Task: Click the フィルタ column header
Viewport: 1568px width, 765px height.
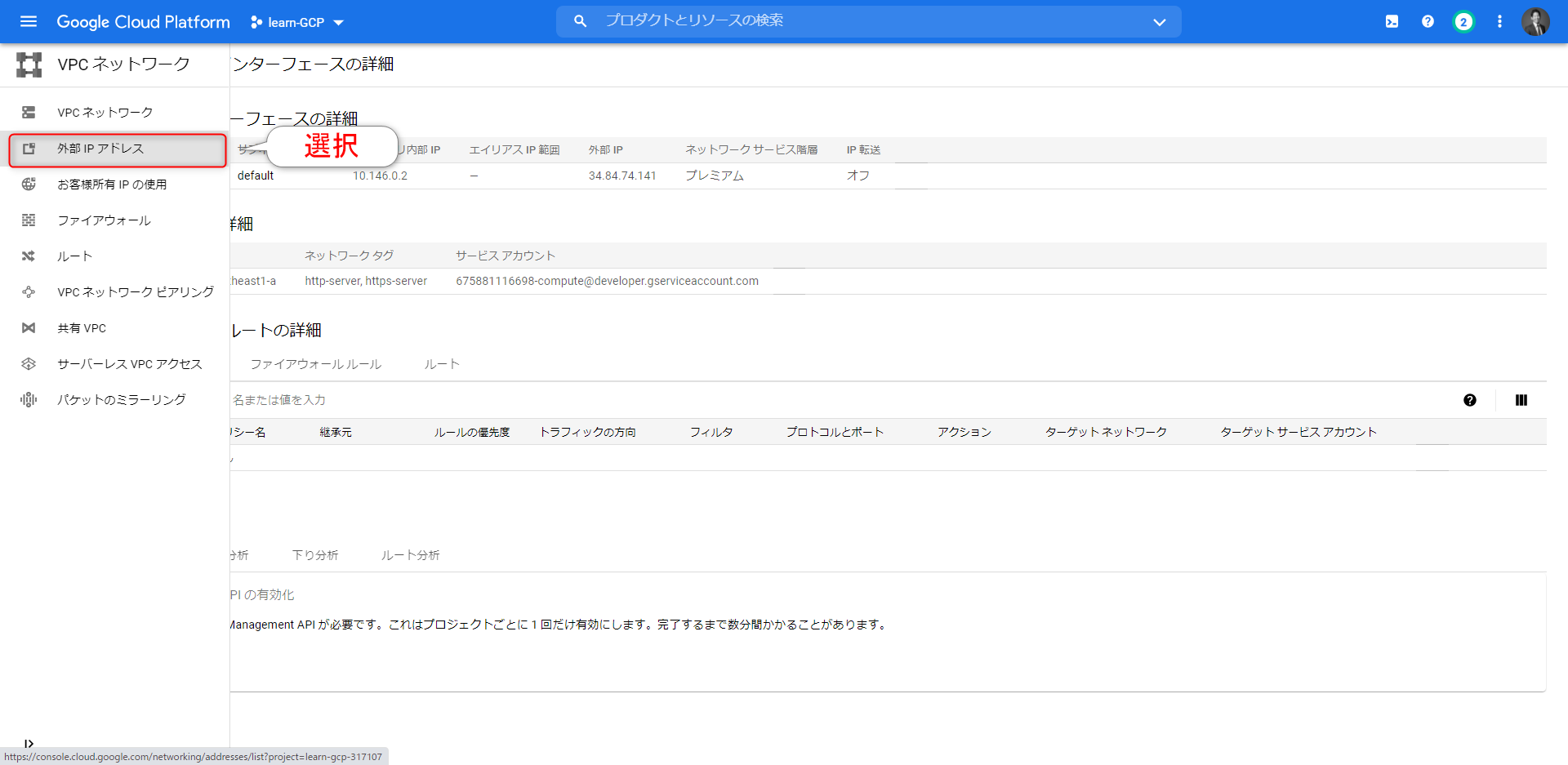Action: tap(711, 432)
